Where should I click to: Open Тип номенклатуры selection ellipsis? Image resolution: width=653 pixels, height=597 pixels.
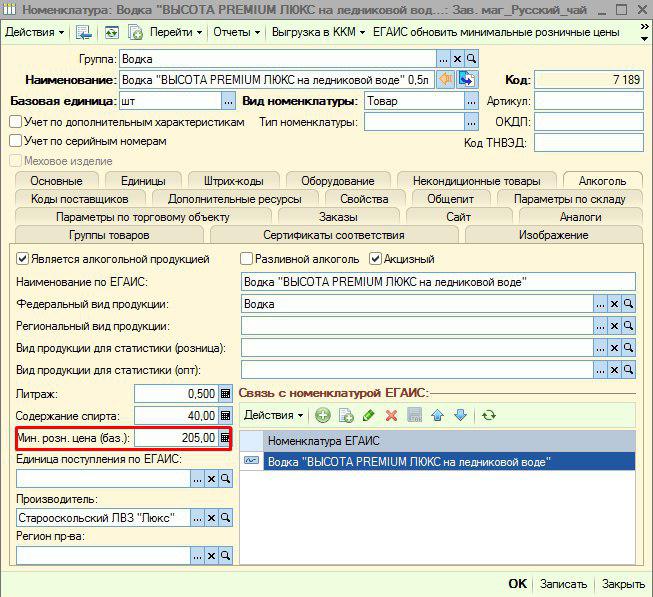tap(471, 122)
